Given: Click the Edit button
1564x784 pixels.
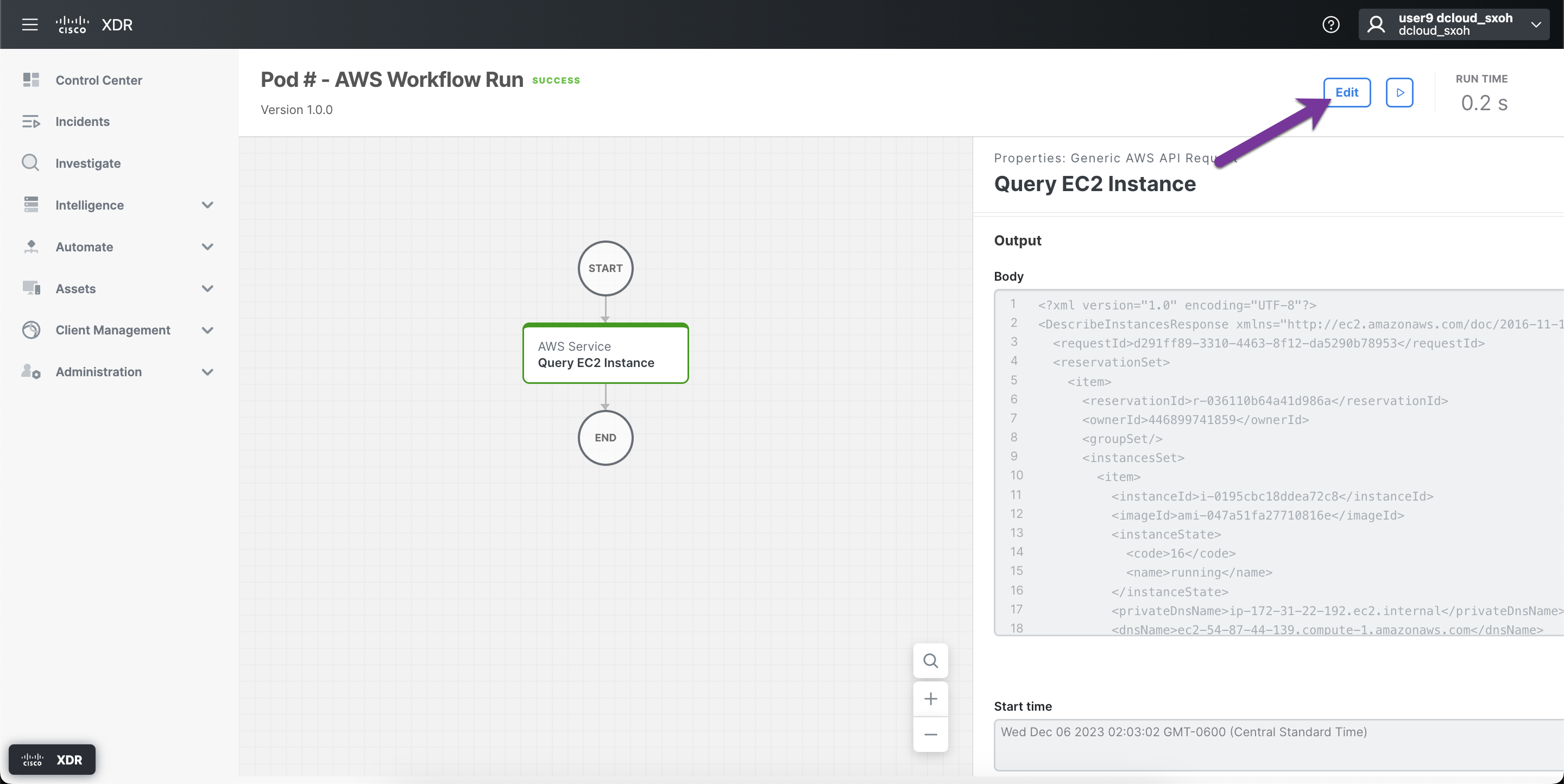Looking at the screenshot, I should click(x=1347, y=92).
